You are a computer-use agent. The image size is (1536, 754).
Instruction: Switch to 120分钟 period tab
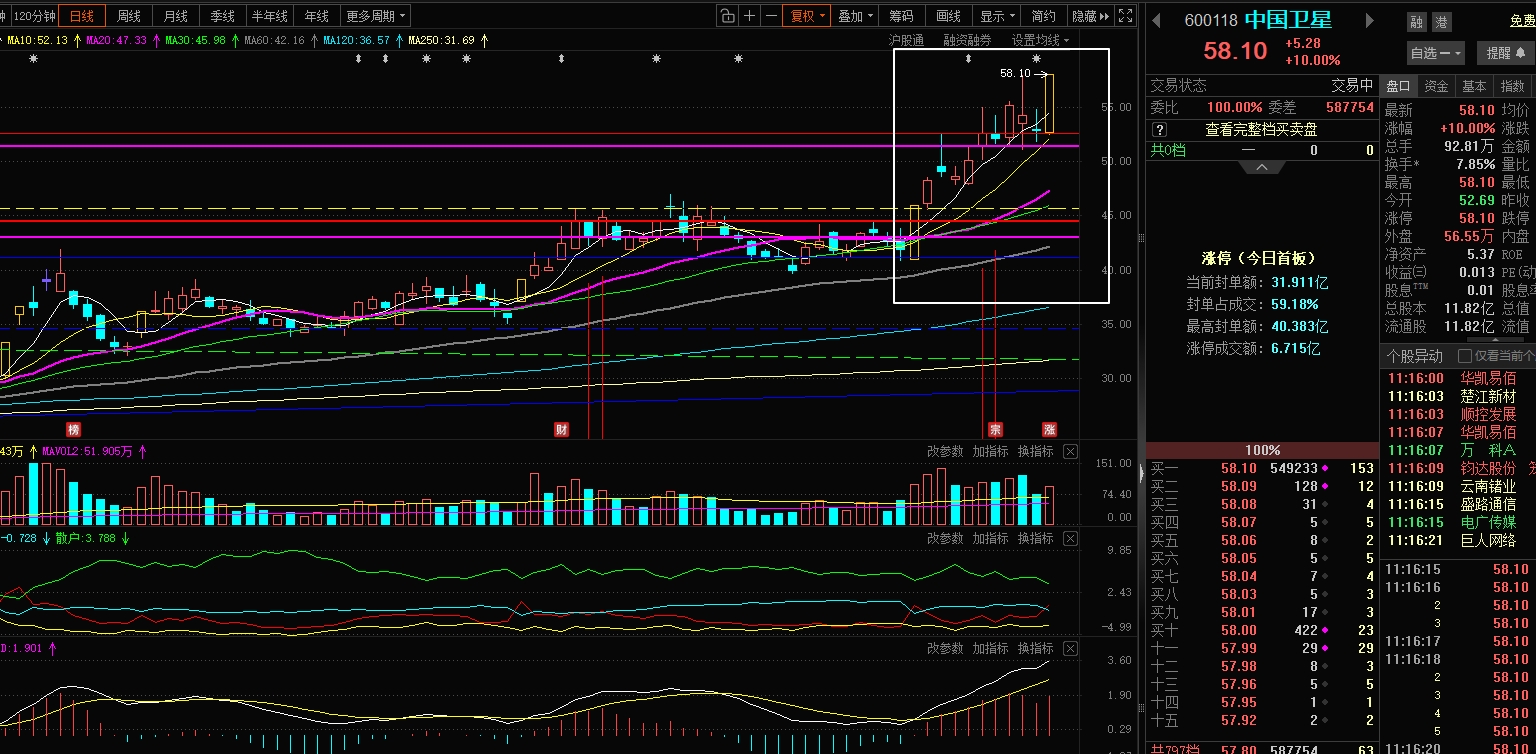(35, 16)
